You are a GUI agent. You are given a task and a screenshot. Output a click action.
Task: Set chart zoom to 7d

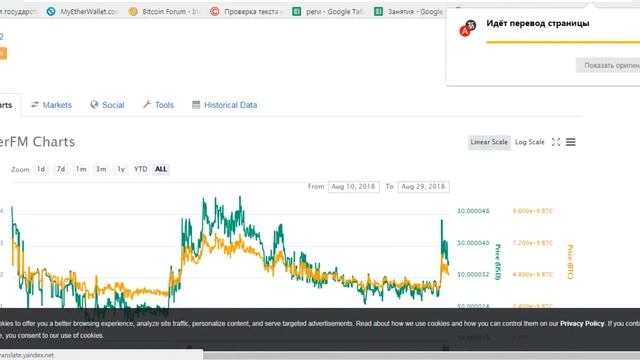coord(61,169)
